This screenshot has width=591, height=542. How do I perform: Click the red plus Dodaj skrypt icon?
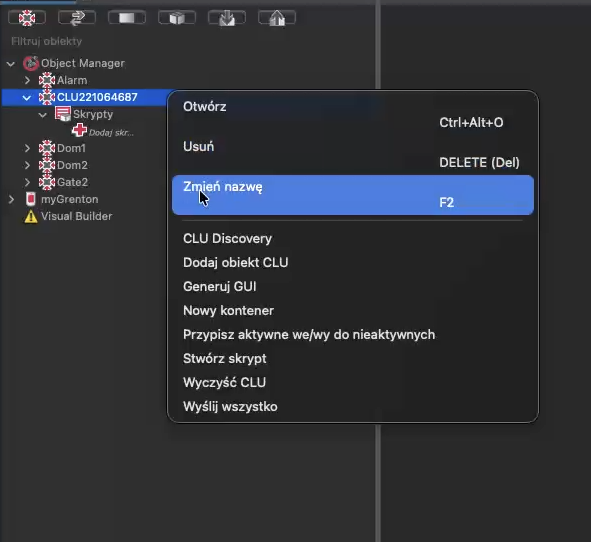(x=79, y=130)
